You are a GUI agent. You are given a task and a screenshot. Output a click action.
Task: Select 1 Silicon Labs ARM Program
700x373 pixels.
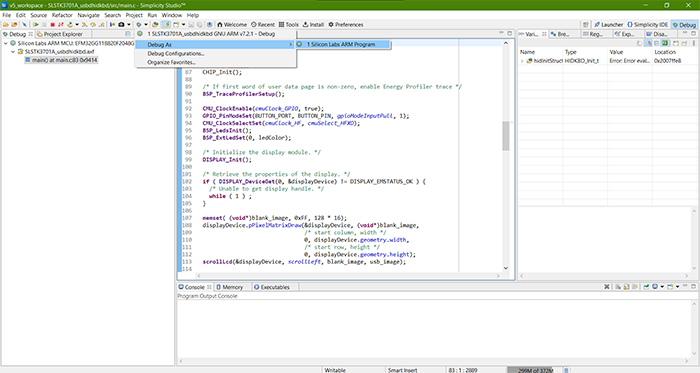click(342, 44)
